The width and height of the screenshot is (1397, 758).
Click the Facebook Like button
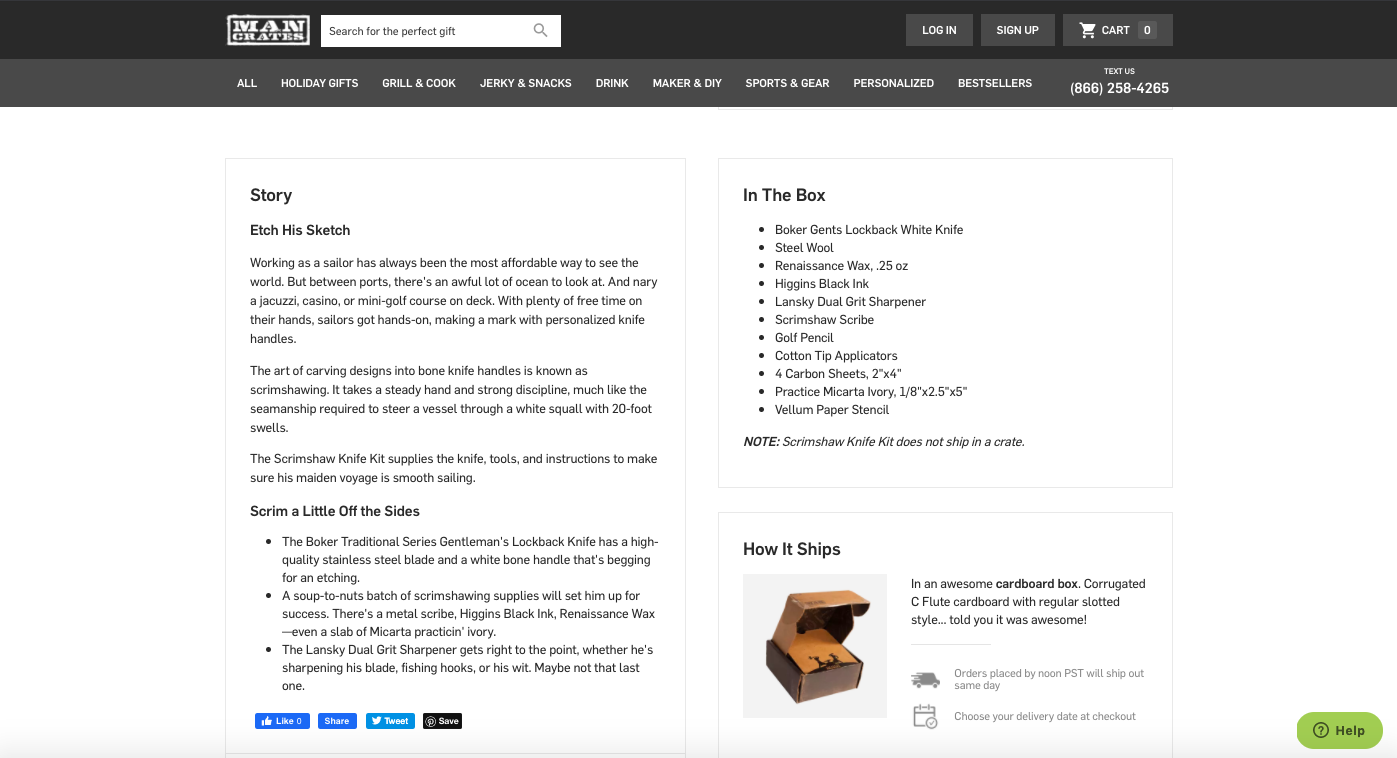click(282, 721)
